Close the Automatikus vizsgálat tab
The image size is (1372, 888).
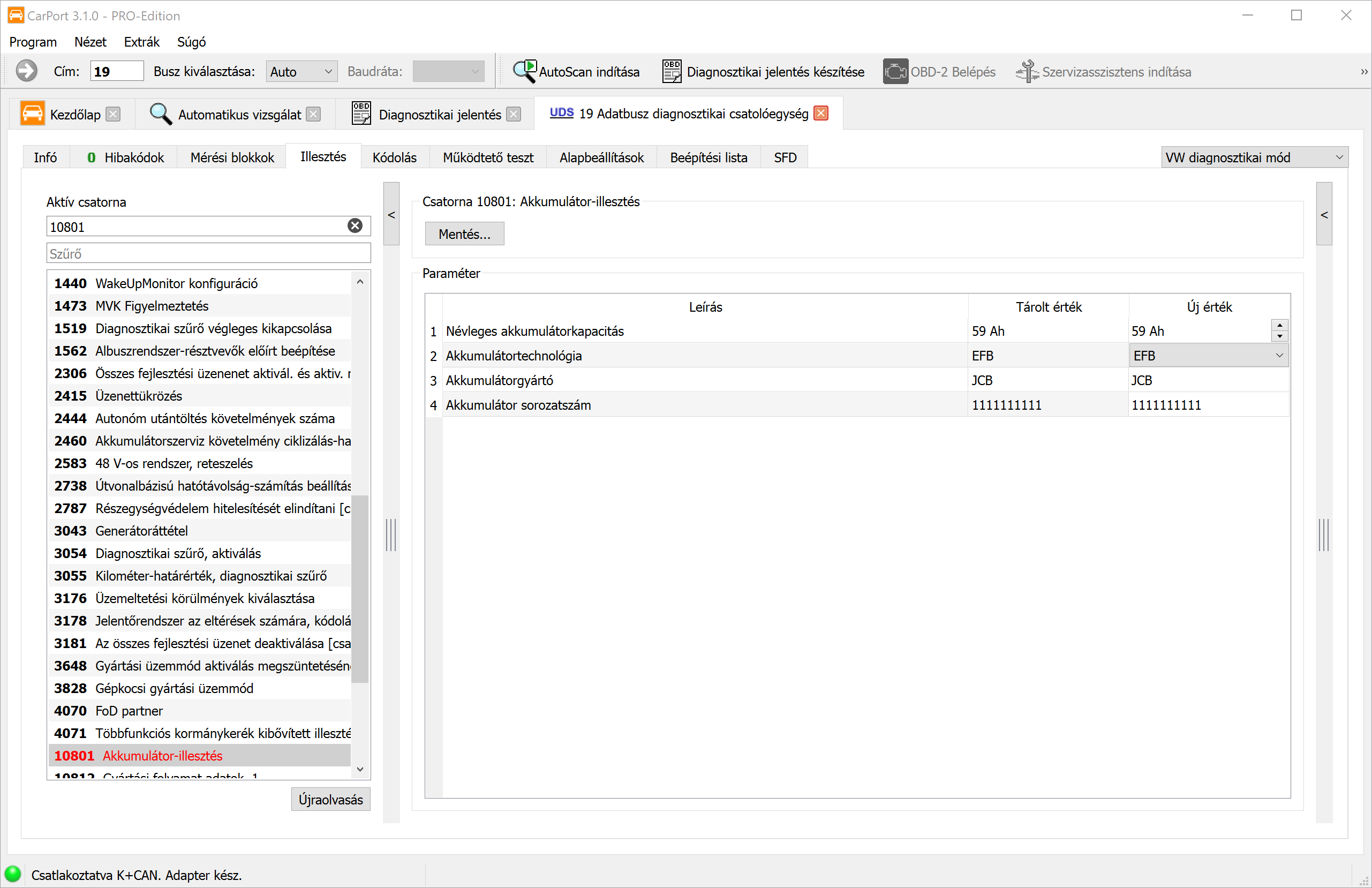coord(314,114)
